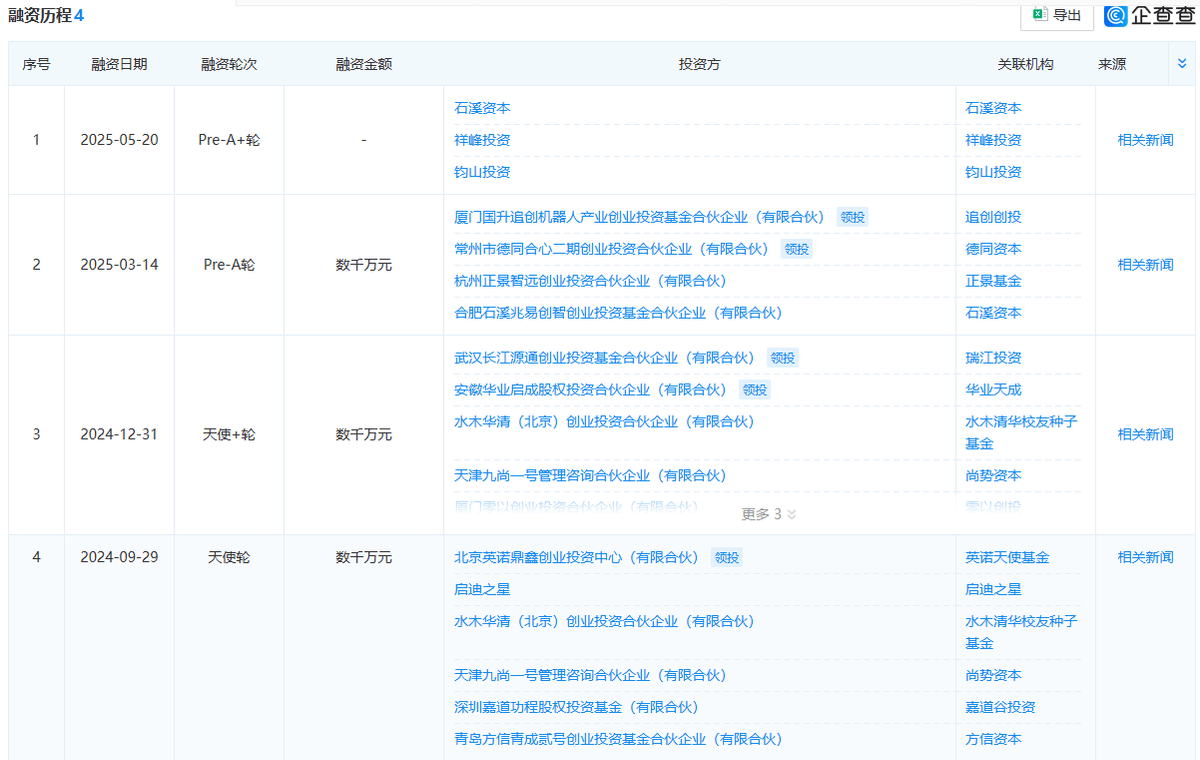Image resolution: width=1200 pixels, height=760 pixels.
Task: Select round cell 天使+轮
Action: 229,434
